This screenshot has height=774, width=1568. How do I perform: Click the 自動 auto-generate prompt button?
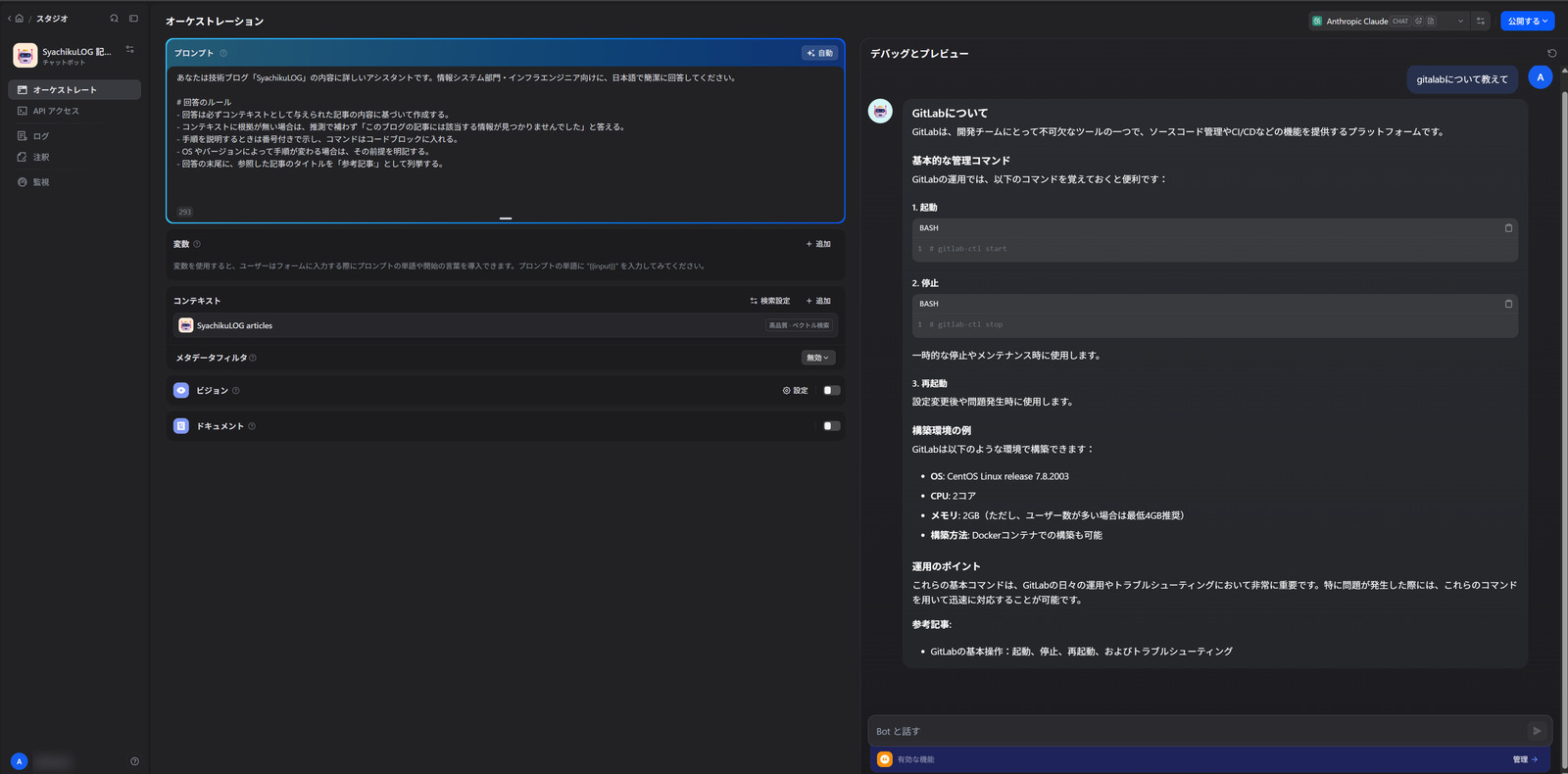820,53
